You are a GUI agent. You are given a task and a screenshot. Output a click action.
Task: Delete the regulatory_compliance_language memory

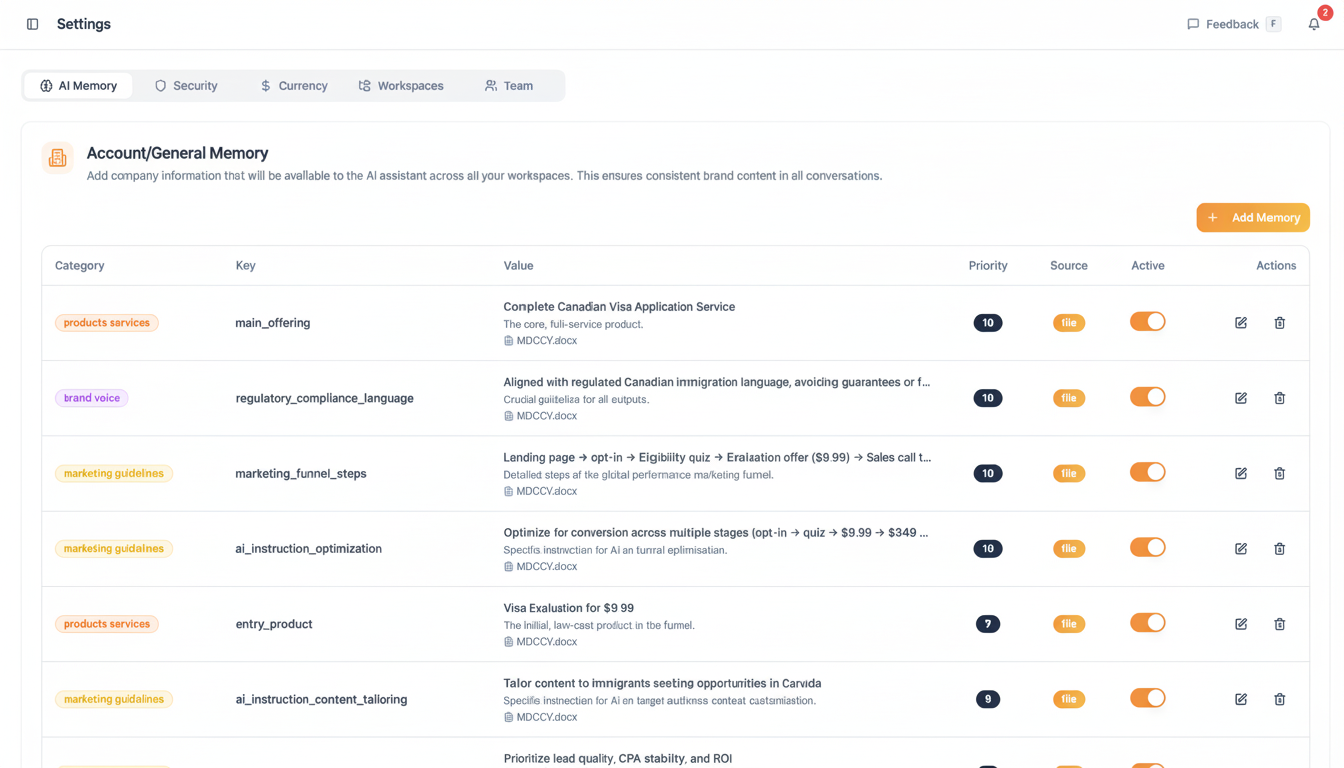tap(1279, 397)
